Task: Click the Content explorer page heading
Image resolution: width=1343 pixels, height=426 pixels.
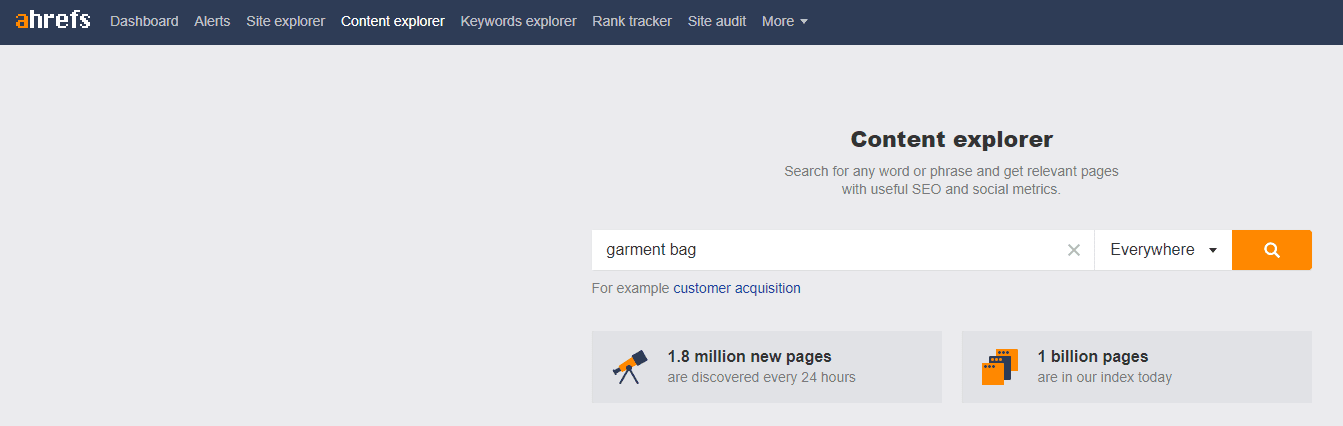Action: coord(951,139)
